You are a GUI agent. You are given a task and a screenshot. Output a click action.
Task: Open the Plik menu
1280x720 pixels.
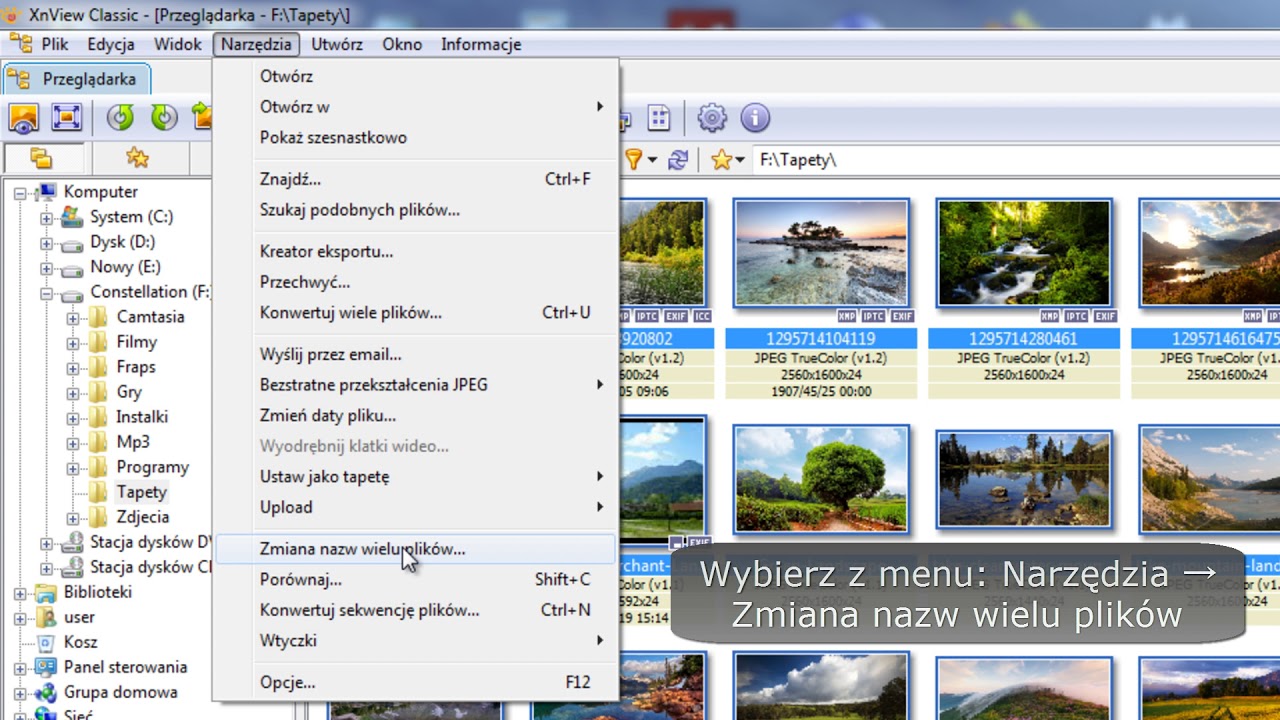54,44
